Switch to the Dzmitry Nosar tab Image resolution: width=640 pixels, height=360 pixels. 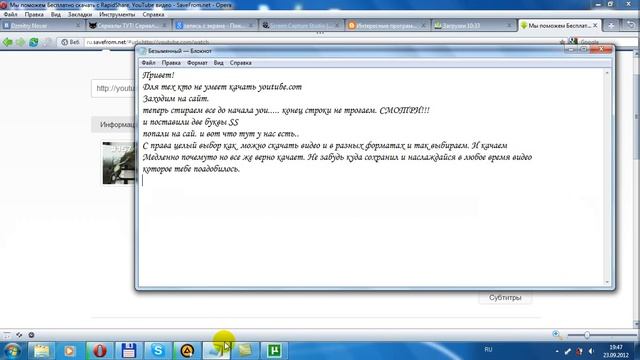pos(41,25)
